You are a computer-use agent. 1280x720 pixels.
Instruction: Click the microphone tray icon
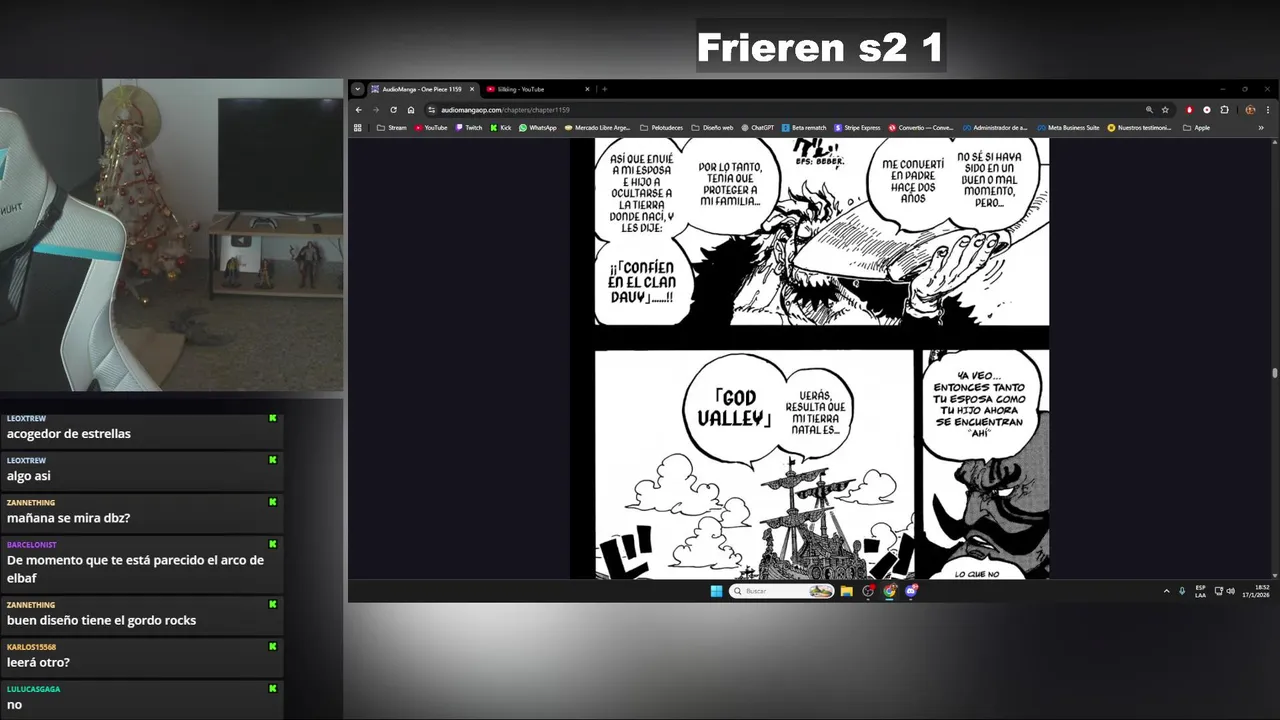coord(1182,591)
